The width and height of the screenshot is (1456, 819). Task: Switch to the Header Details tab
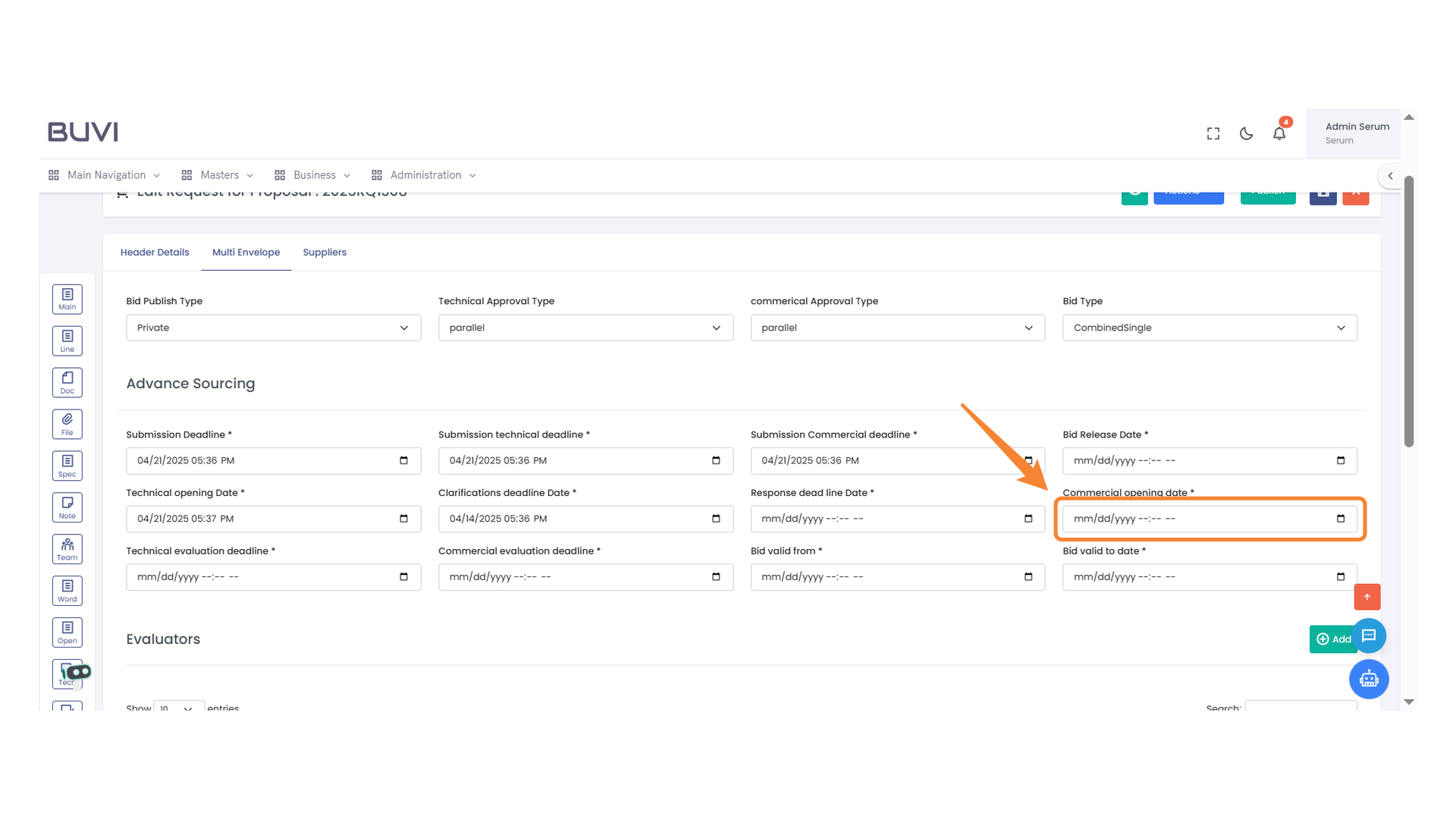(x=155, y=253)
